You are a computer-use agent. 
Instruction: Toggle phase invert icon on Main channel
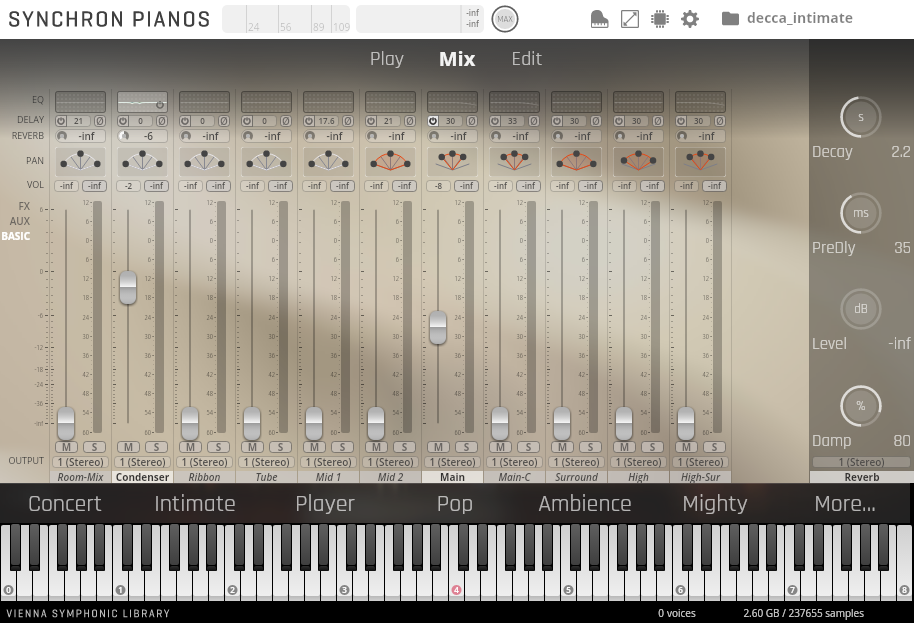coord(472,121)
